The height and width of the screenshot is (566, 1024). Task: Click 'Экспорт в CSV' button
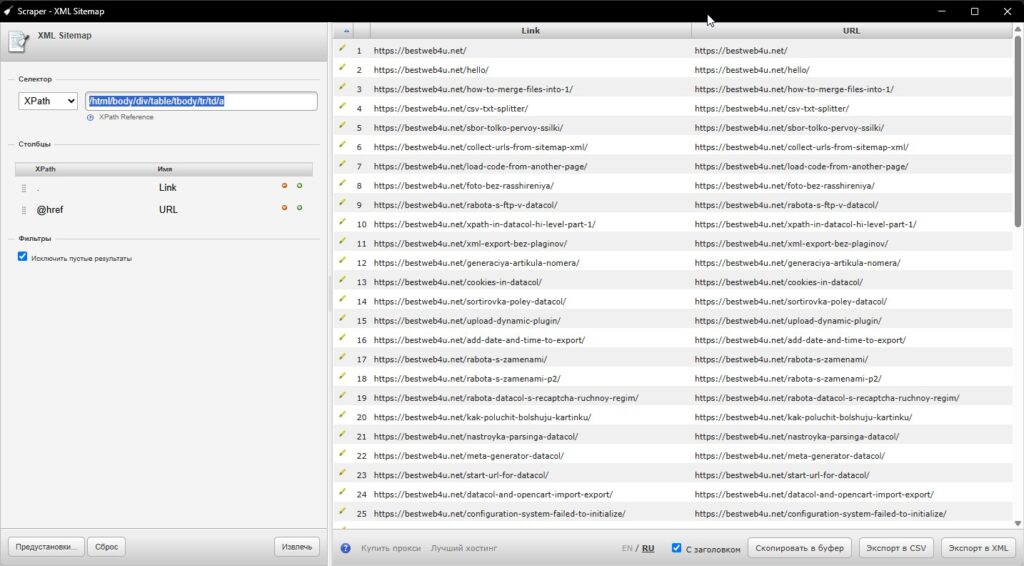pyautogui.click(x=896, y=548)
